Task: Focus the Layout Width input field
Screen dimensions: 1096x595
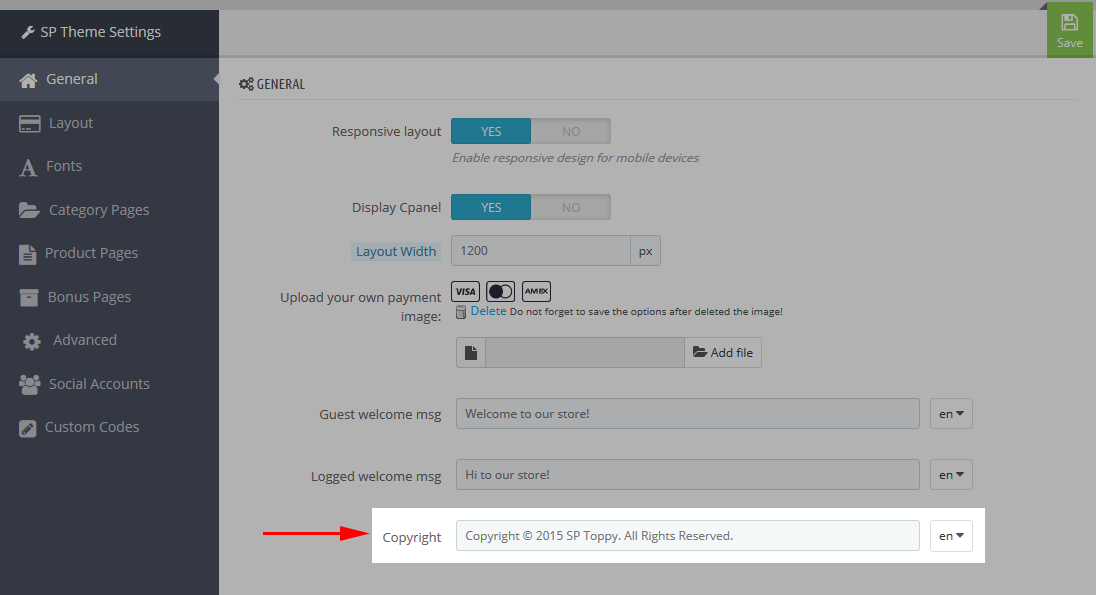Action: 541,250
